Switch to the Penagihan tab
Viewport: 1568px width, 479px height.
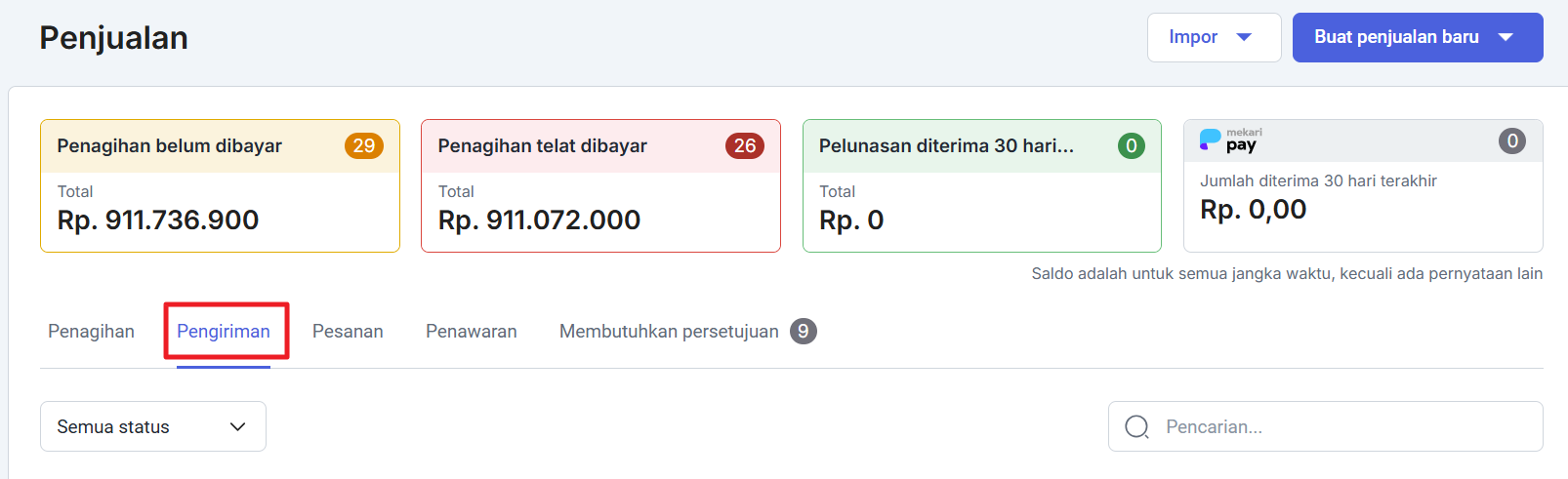[91, 332]
